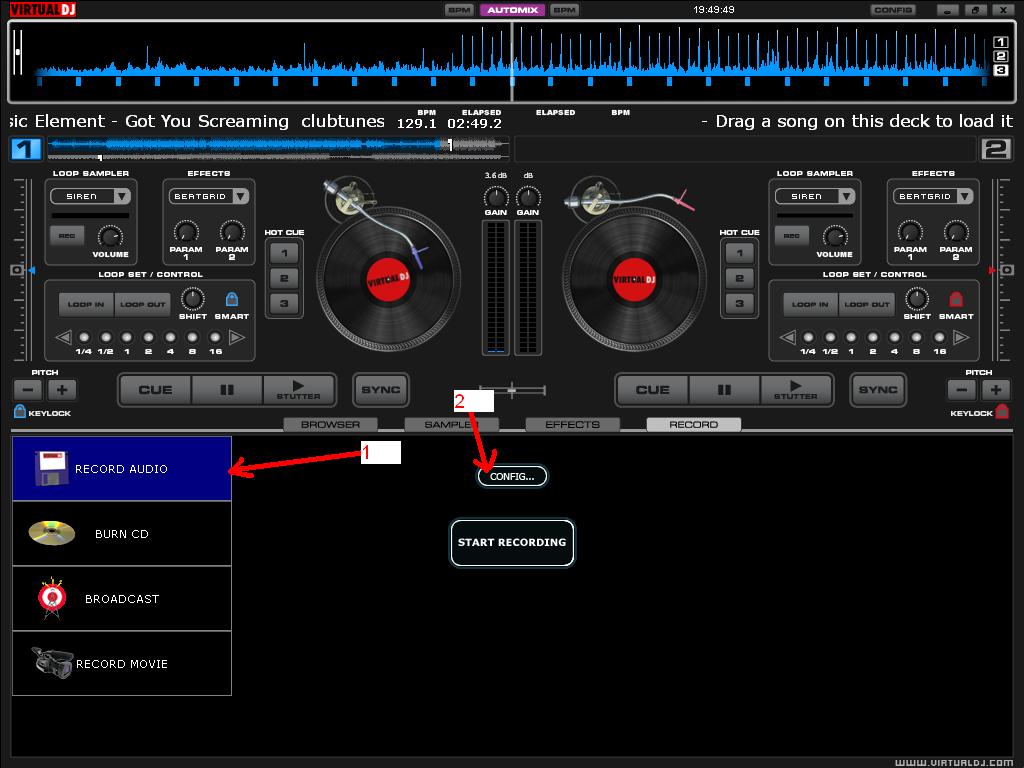The height and width of the screenshot is (768, 1024).
Task: Seek in deck 1 song overview waveform
Action: [x=278, y=149]
